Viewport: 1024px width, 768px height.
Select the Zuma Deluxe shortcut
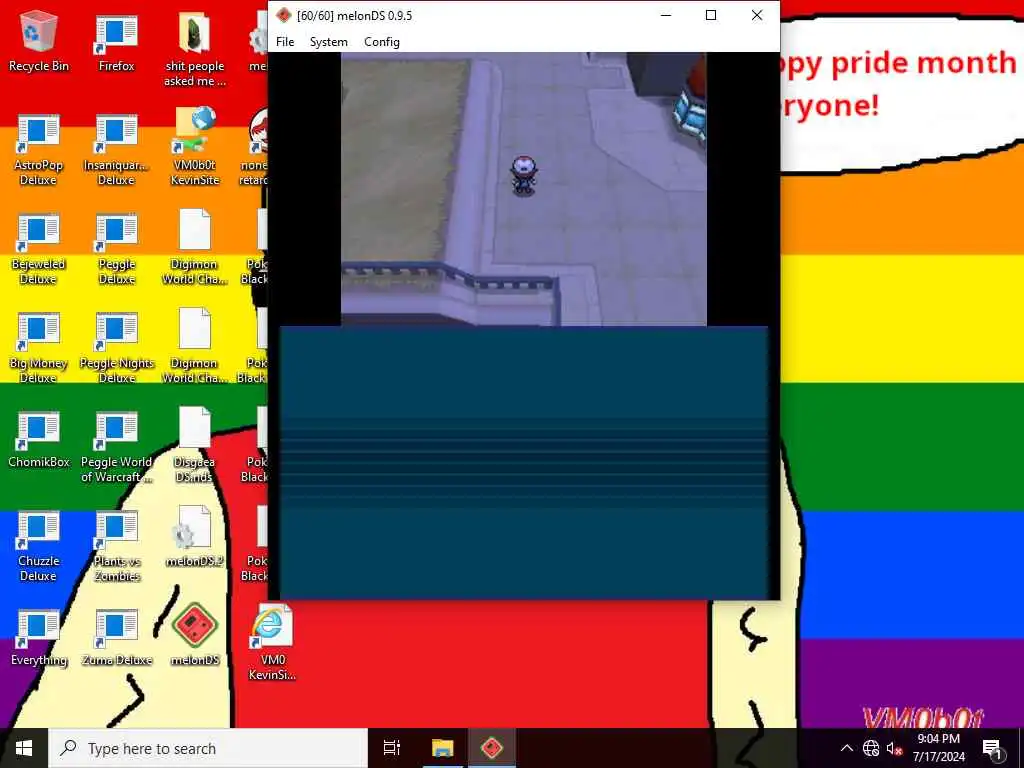116,638
